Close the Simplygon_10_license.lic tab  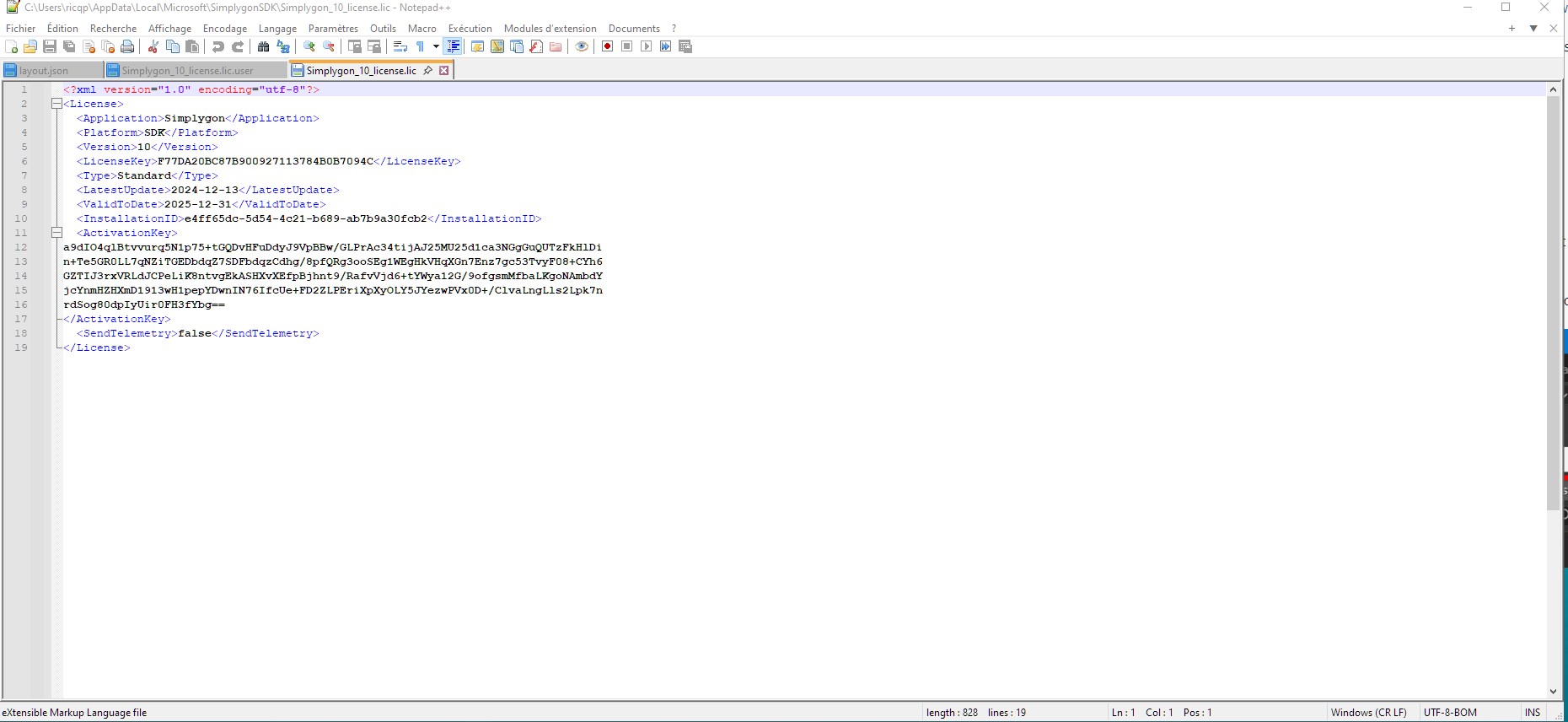coord(444,71)
